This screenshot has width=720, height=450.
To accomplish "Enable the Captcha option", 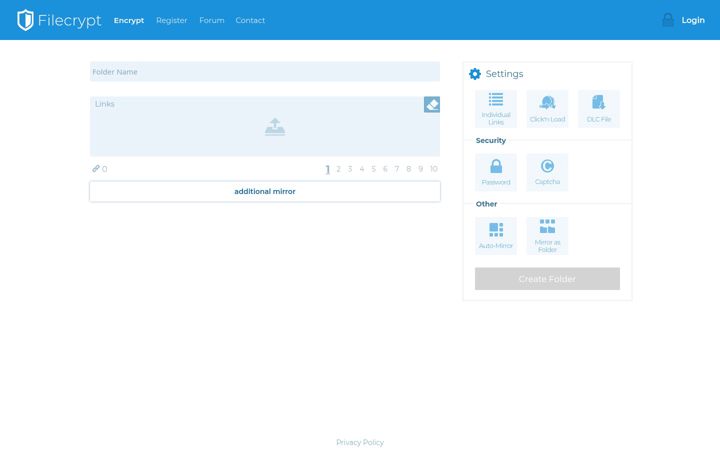I will click(547, 172).
